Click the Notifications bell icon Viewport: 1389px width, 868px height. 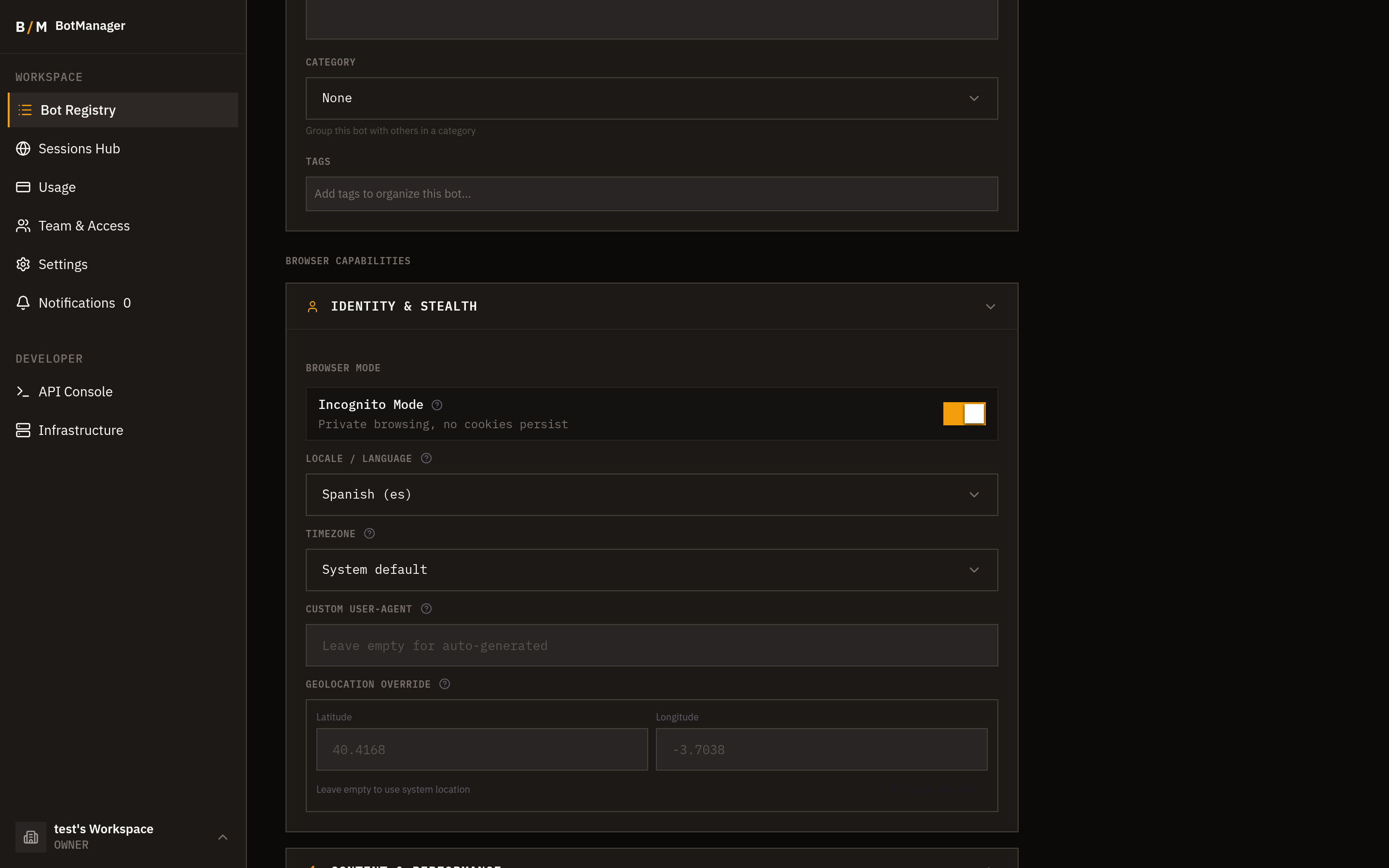click(x=23, y=302)
